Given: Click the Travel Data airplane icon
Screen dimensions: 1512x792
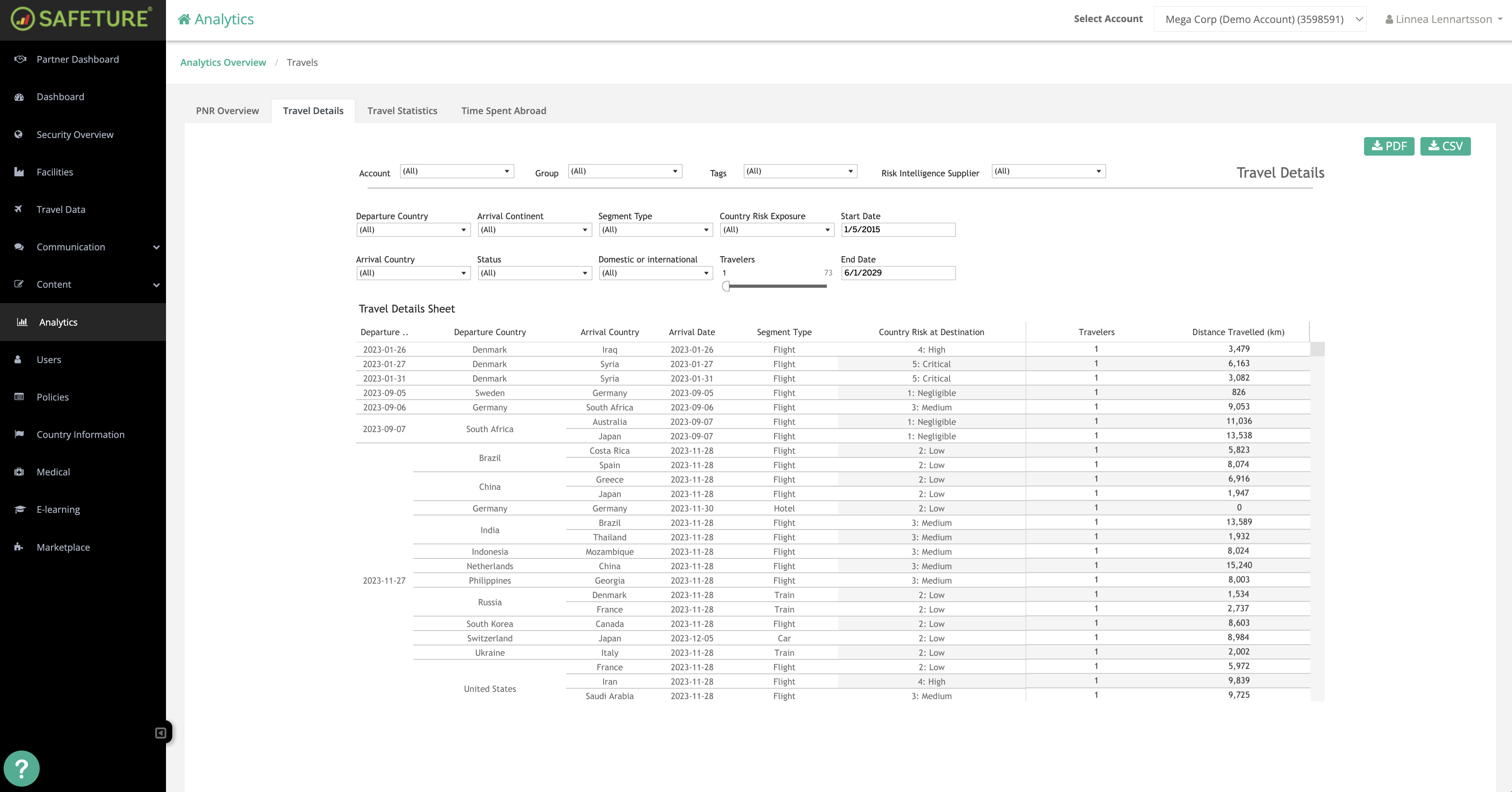Looking at the screenshot, I should point(19,209).
